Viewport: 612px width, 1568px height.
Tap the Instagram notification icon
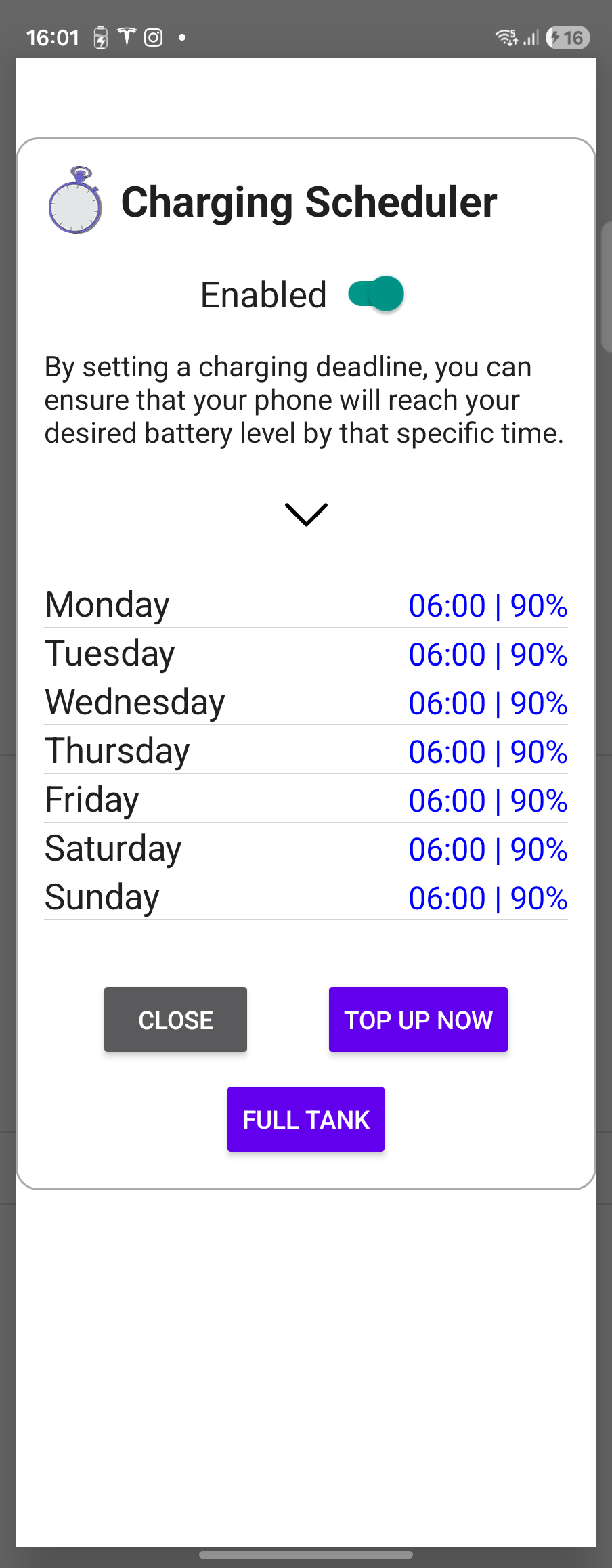pyautogui.click(x=154, y=37)
